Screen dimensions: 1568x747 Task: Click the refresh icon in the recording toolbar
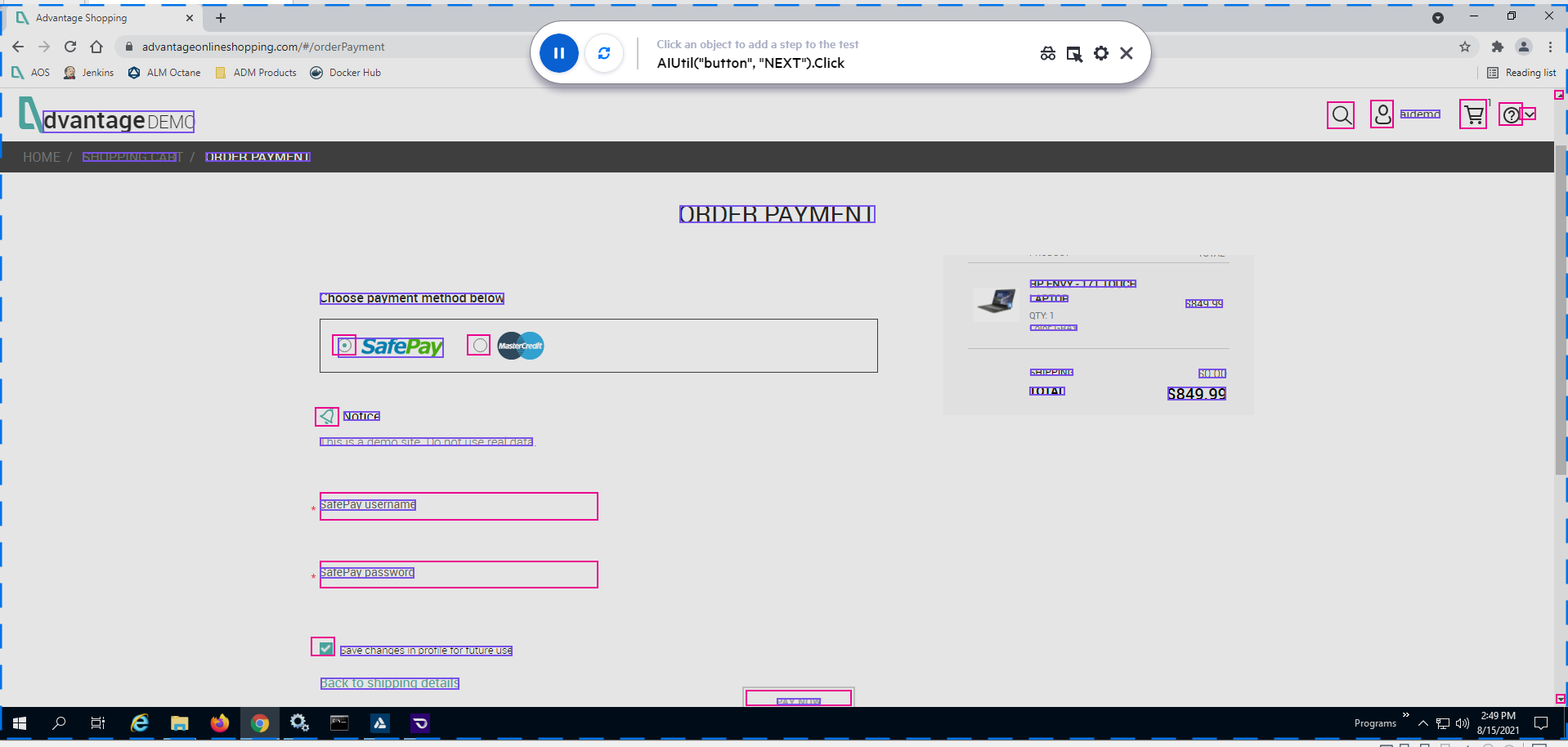604,53
